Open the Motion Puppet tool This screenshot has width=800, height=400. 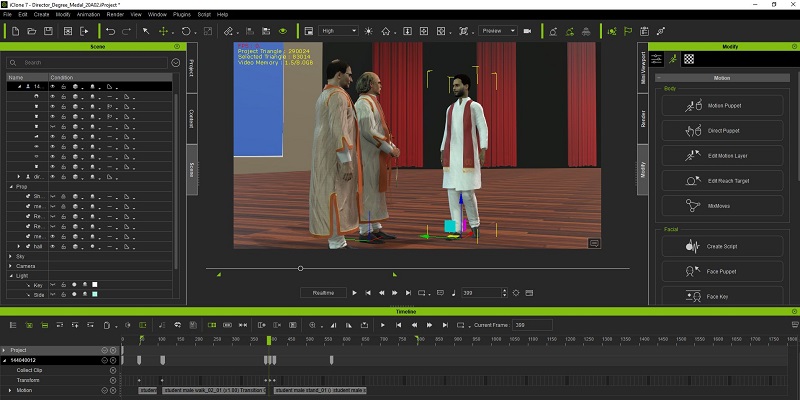tap(721, 105)
